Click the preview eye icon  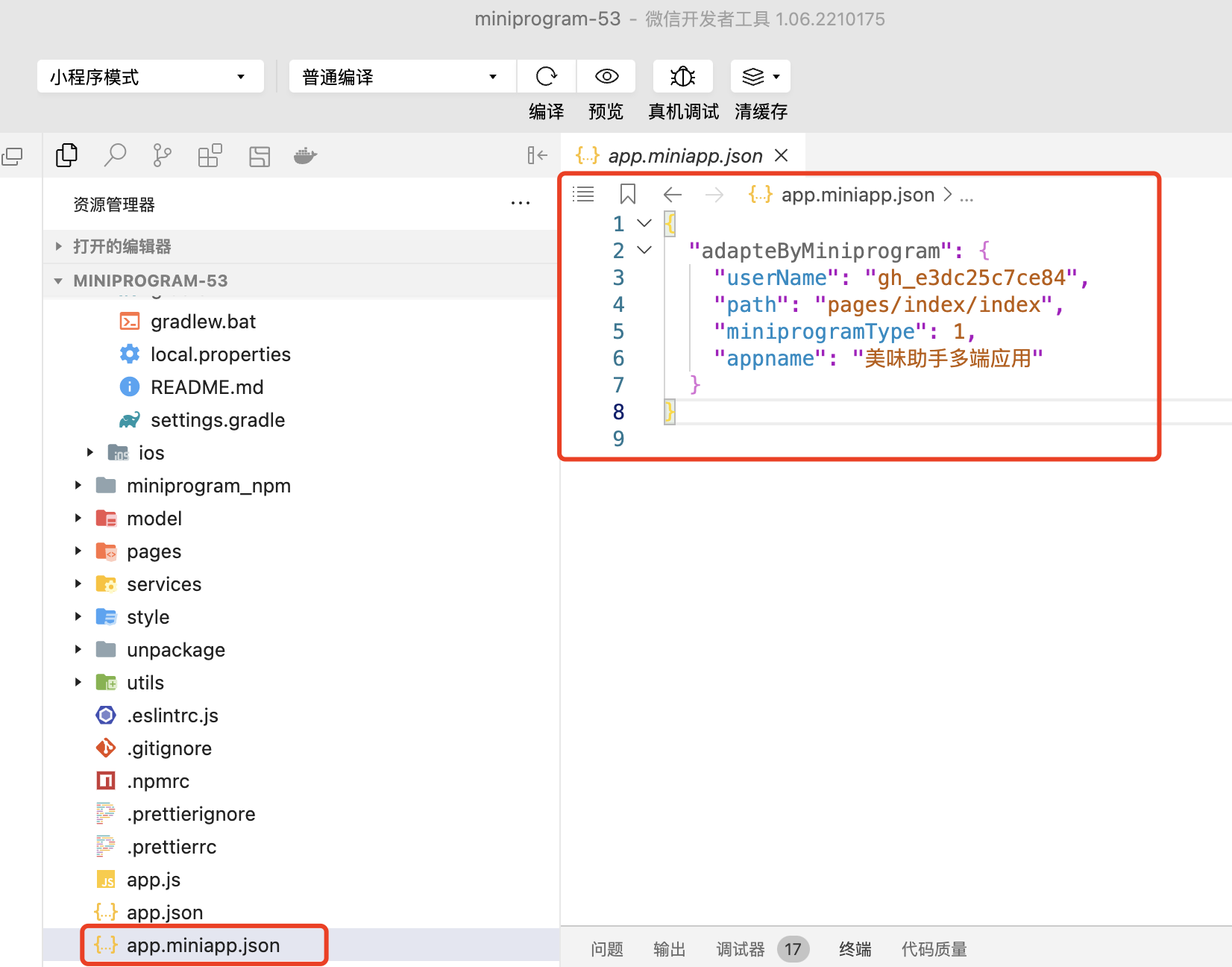tap(606, 76)
